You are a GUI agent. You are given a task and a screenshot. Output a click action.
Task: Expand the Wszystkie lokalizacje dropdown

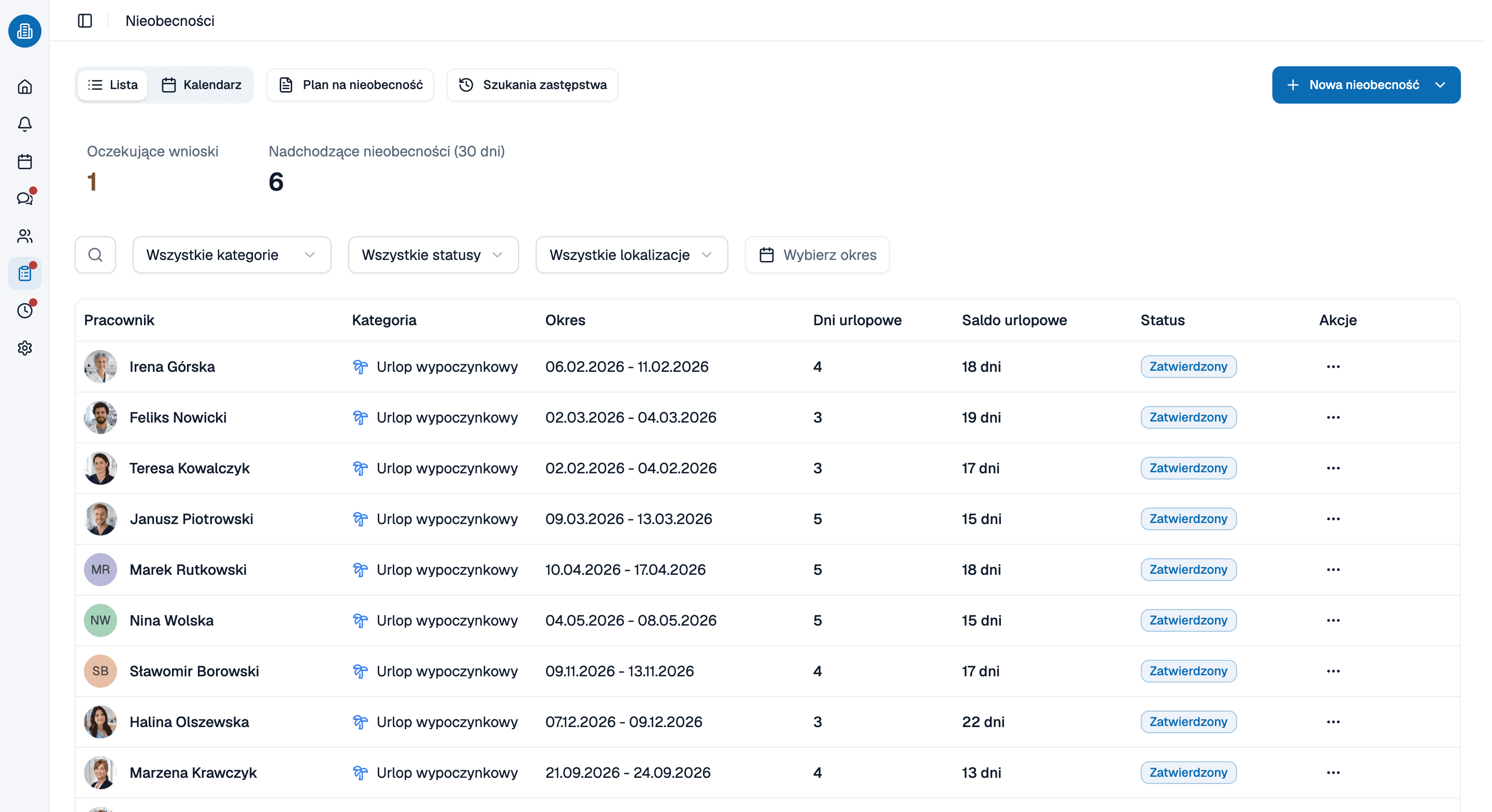632,255
